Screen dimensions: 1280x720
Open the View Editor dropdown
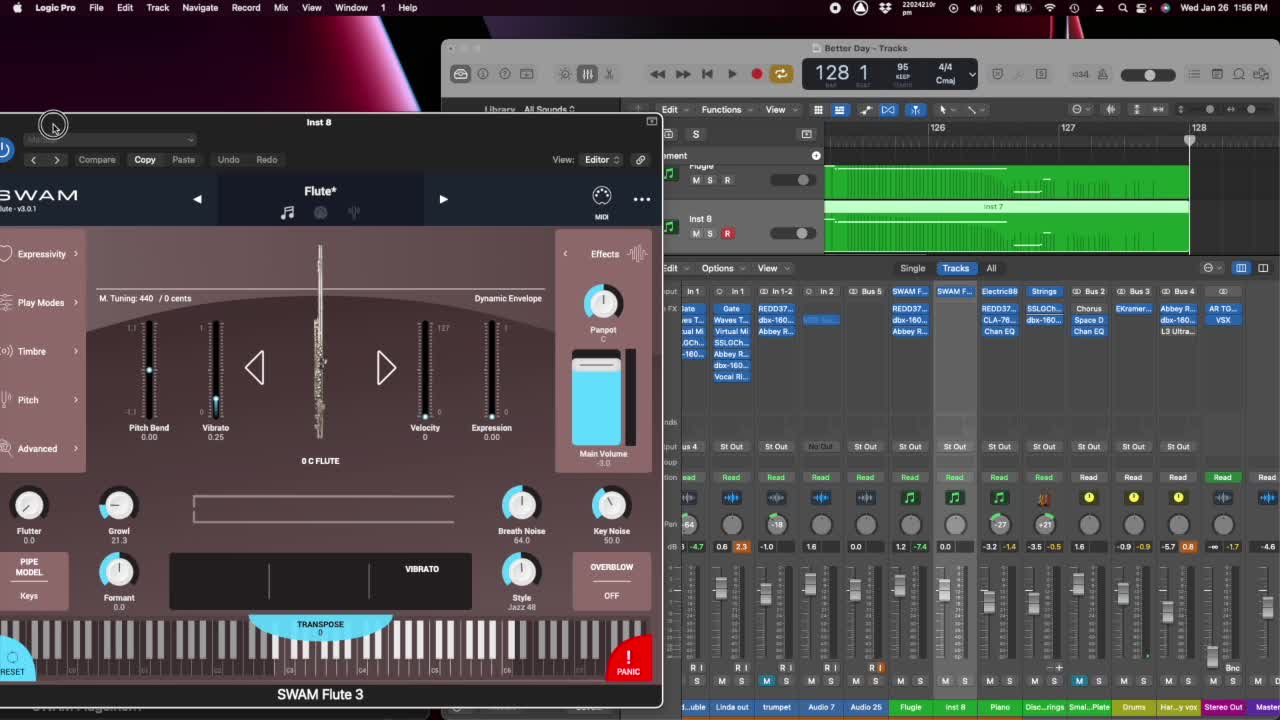coord(601,160)
